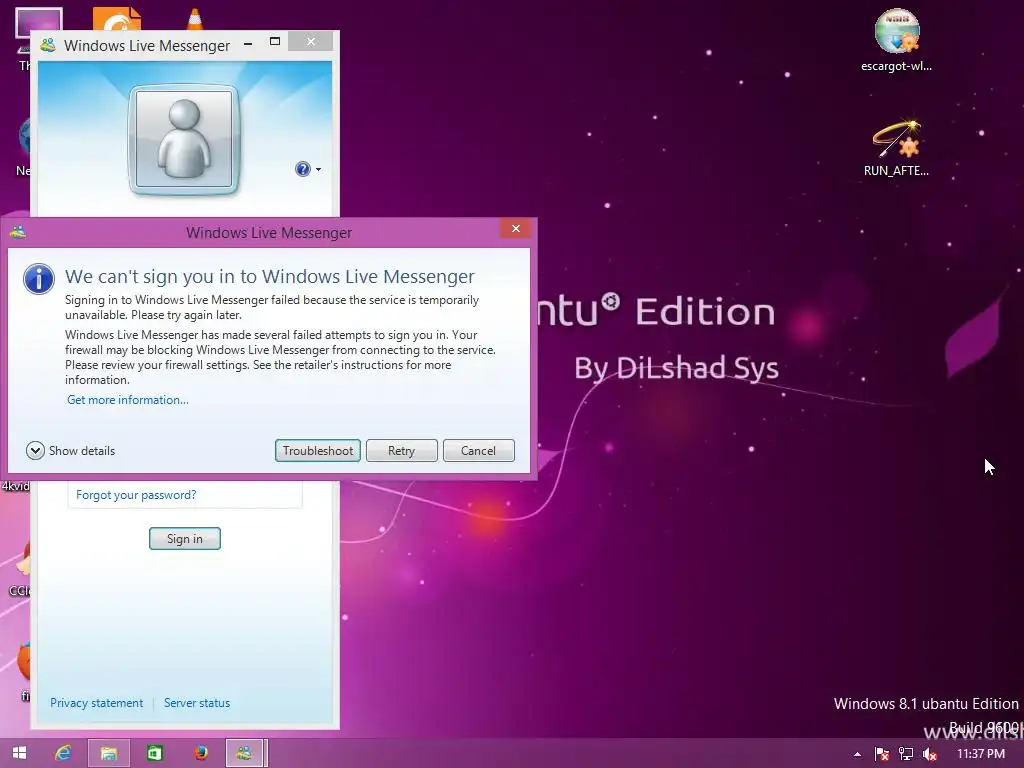Screen dimensions: 1024x768
Task: Show hidden tray icons arrow
Action: pyautogui.click(x=857, y=754)
